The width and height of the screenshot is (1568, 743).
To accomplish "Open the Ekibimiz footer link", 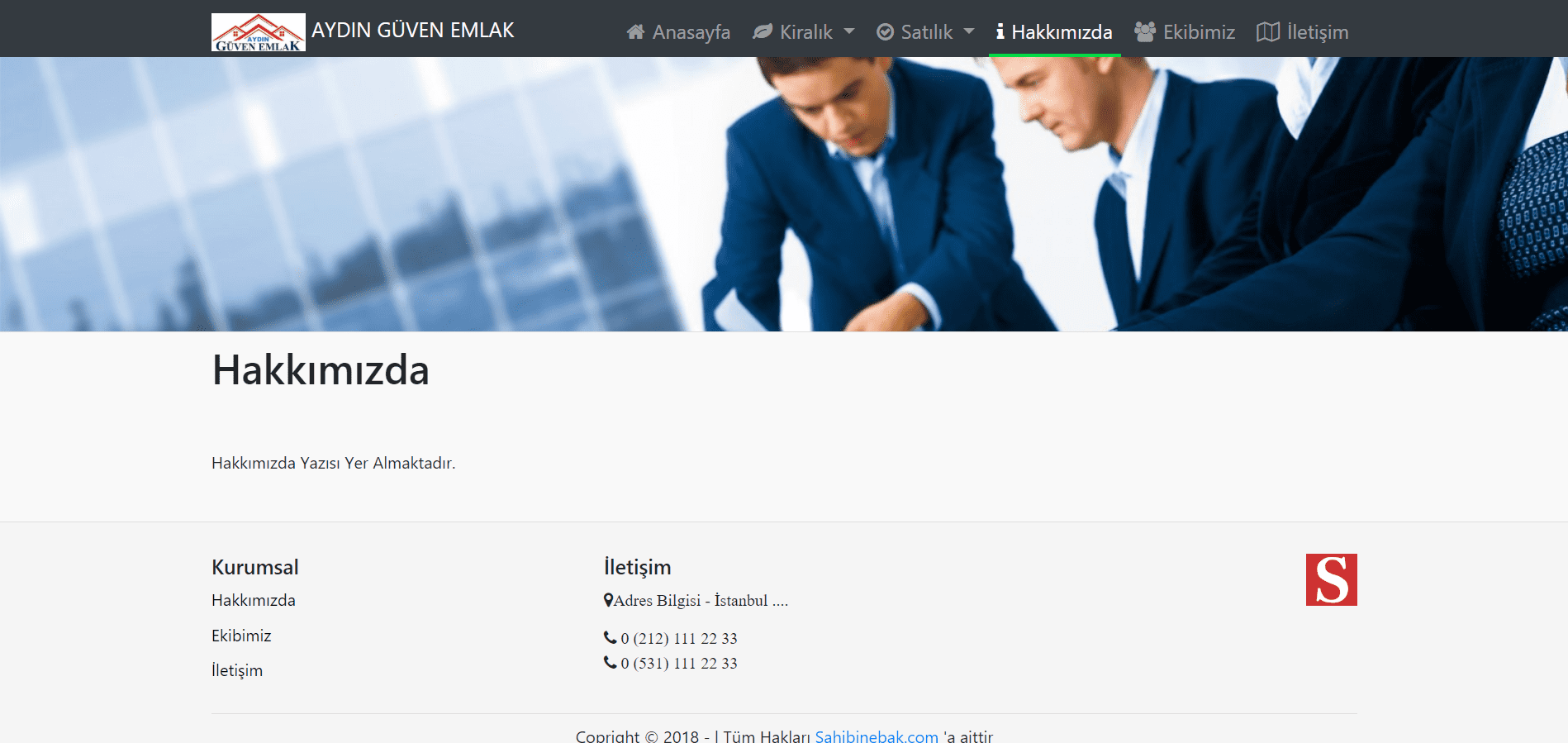I will 241,636.
